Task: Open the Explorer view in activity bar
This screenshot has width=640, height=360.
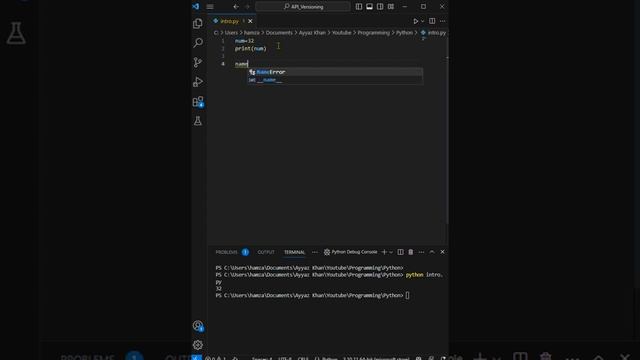Action: tap(198, 23)
